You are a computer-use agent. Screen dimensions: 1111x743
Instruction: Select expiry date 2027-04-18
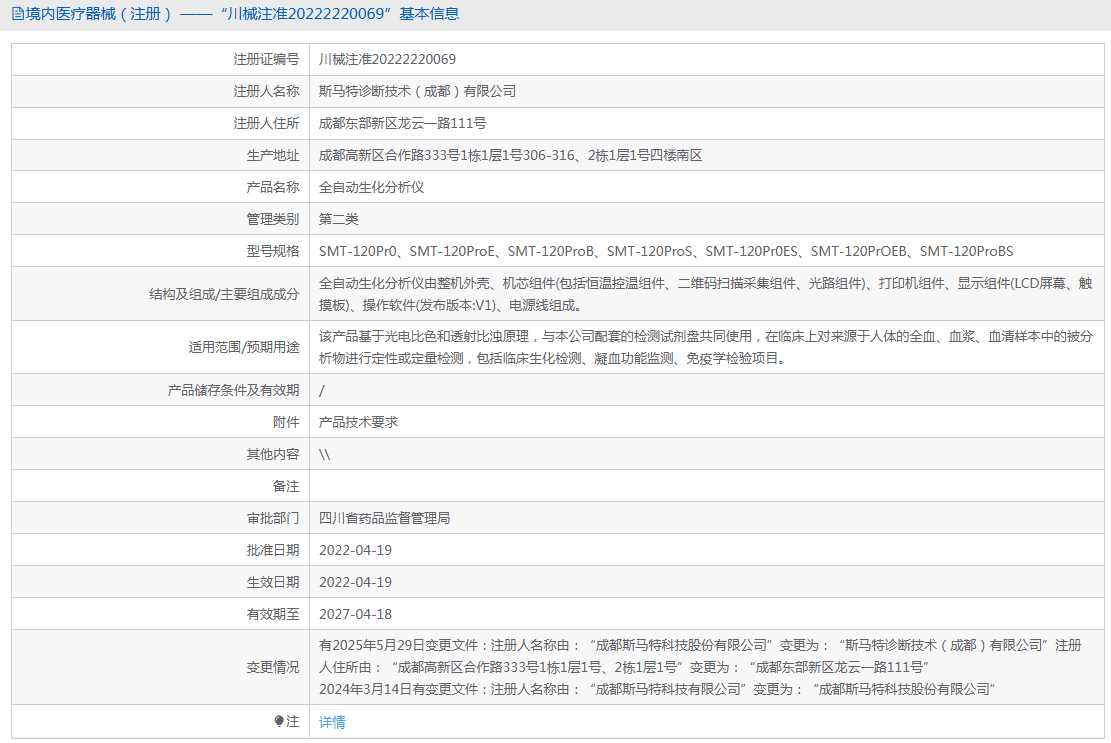(x=355, y=614)
